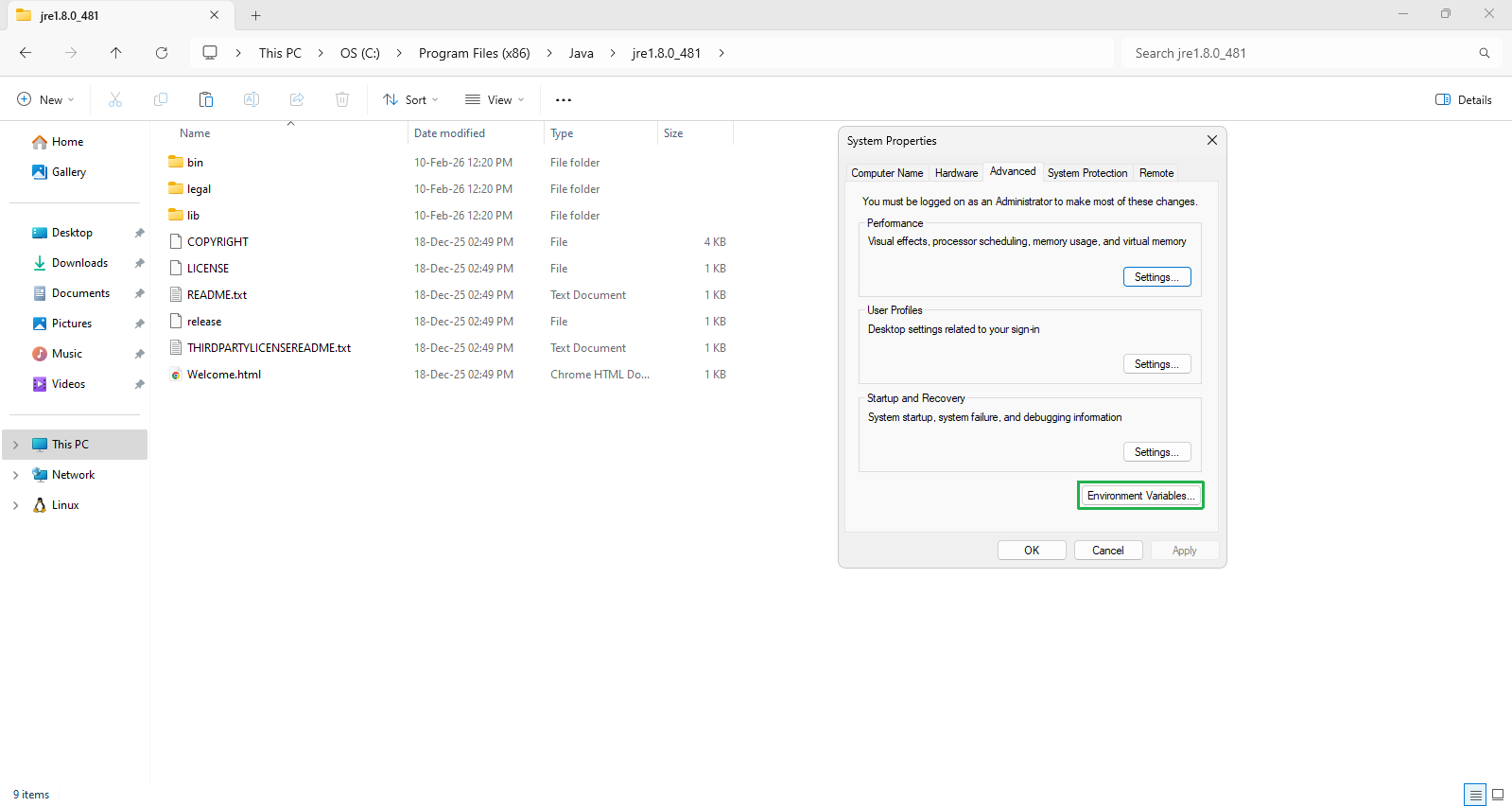Sort by the Date modified column header
Image resolution: width=1512 pixels, height=806 pixels.
(476, 133)
